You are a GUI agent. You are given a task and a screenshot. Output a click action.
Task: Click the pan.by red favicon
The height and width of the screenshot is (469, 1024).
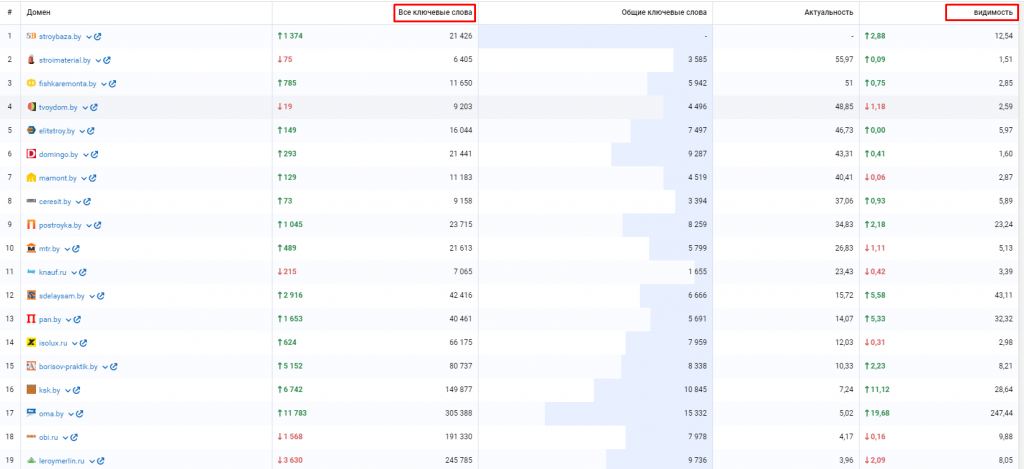click(31, 319)
